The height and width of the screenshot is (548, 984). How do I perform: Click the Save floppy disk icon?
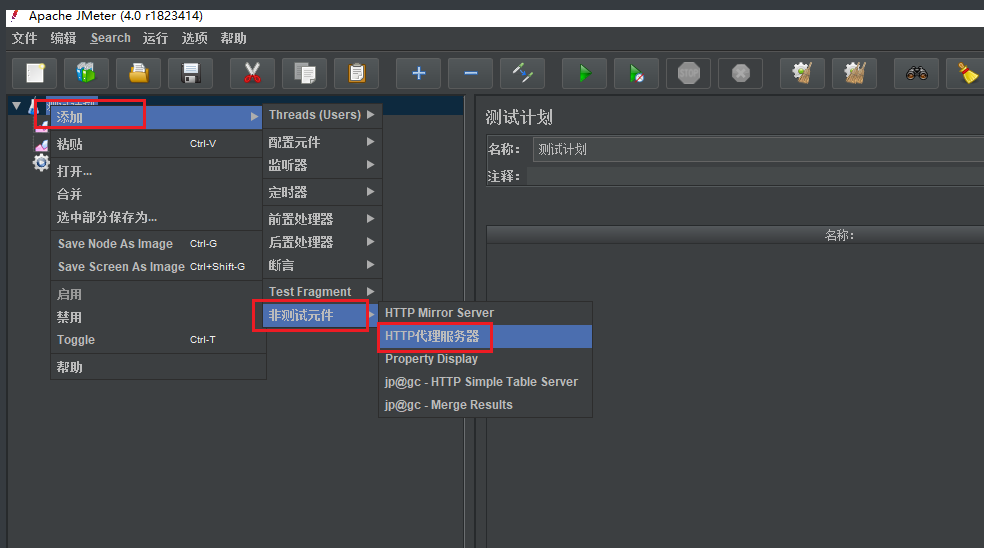coord(191,73)
